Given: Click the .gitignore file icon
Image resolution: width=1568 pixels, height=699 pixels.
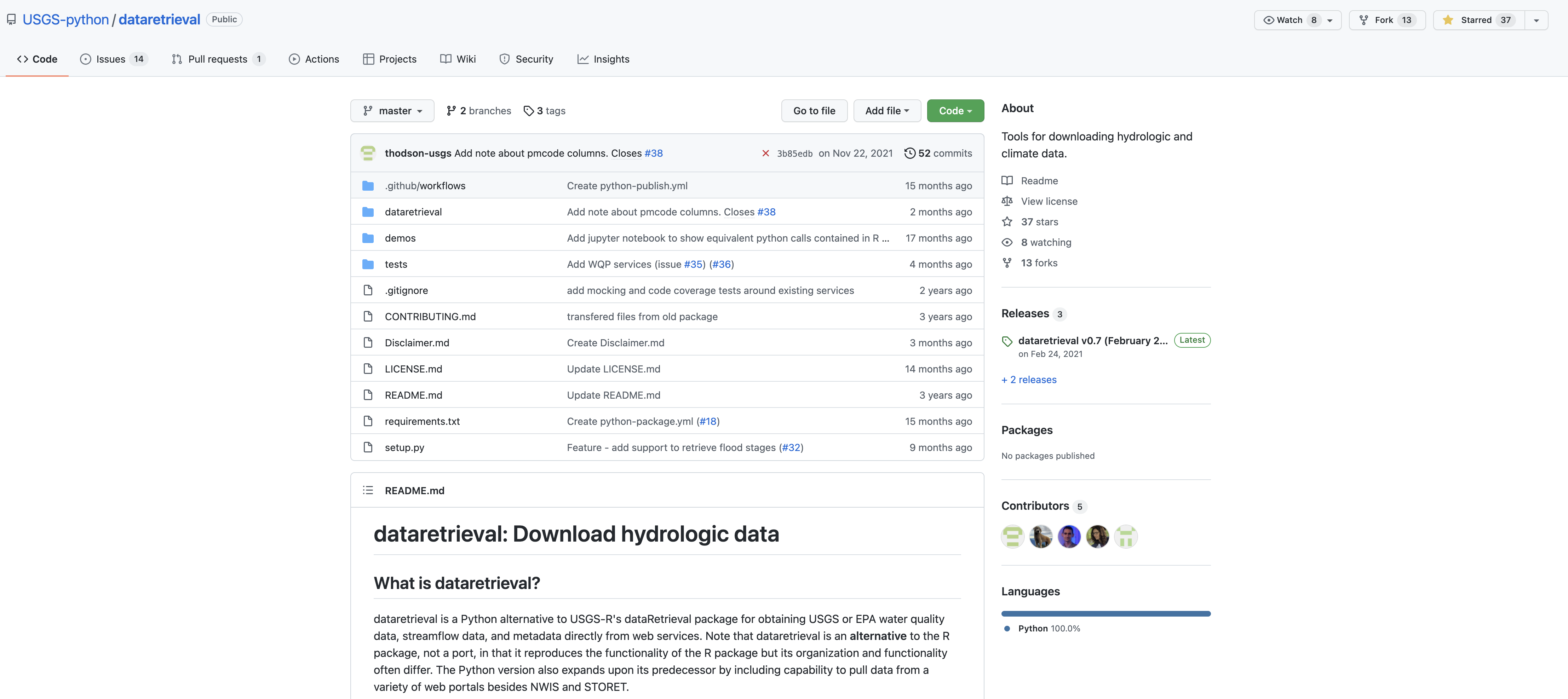Looking at the screenshot, I should (x=368, y=290).
